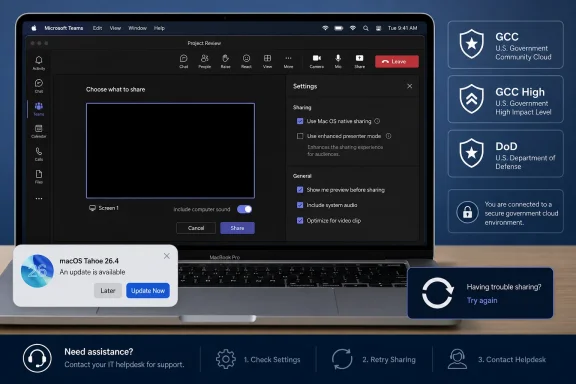Open Files in the Teams sidebar

pos(39,176)
